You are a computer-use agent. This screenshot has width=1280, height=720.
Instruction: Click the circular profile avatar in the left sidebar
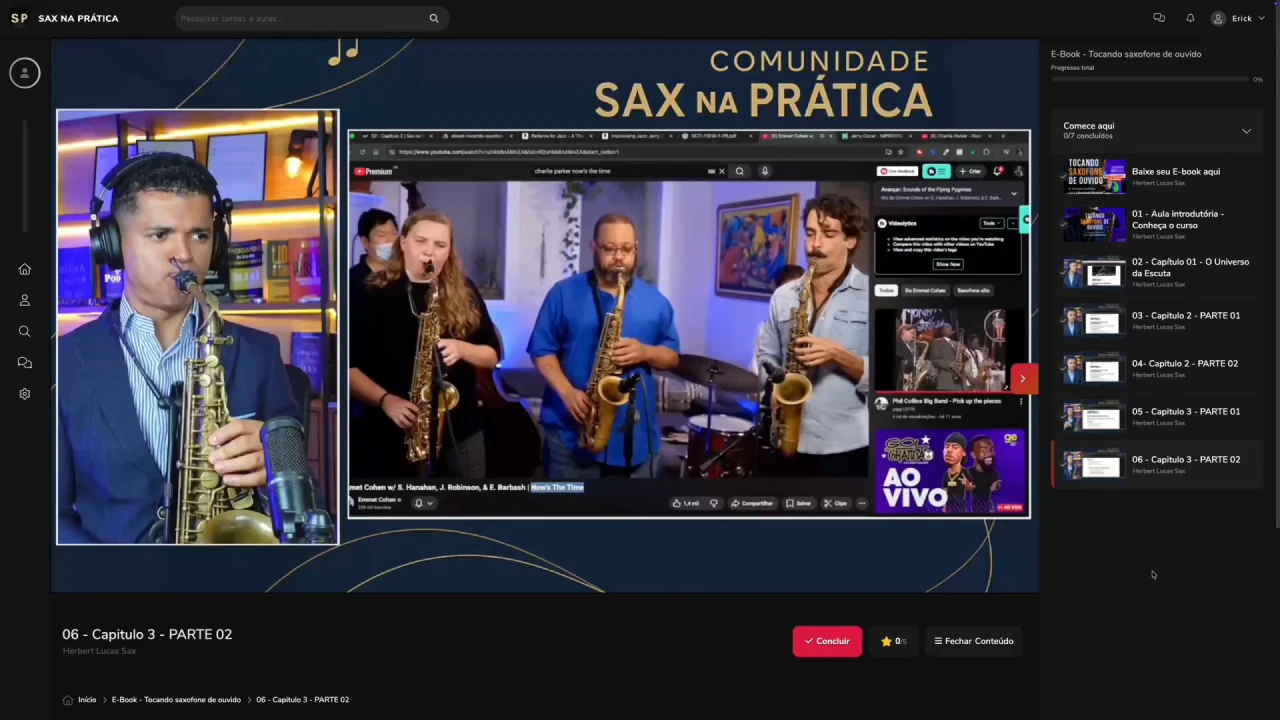(25, 73)
